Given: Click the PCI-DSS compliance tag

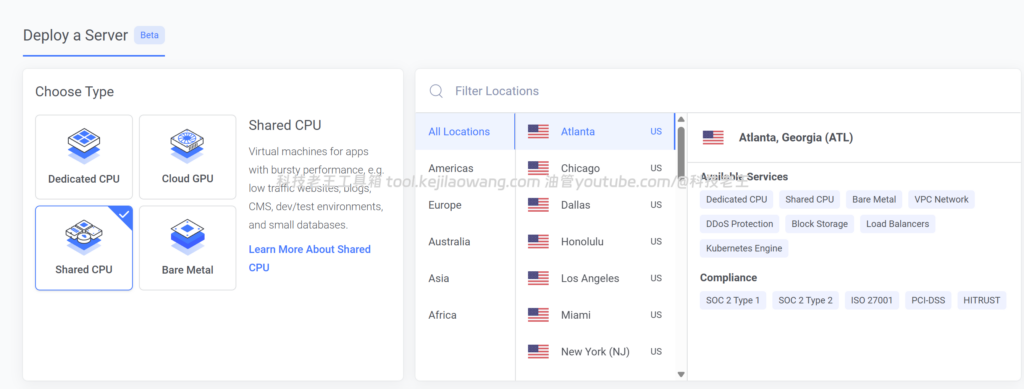Looking at the screenshot, I should tap(928, 301).
